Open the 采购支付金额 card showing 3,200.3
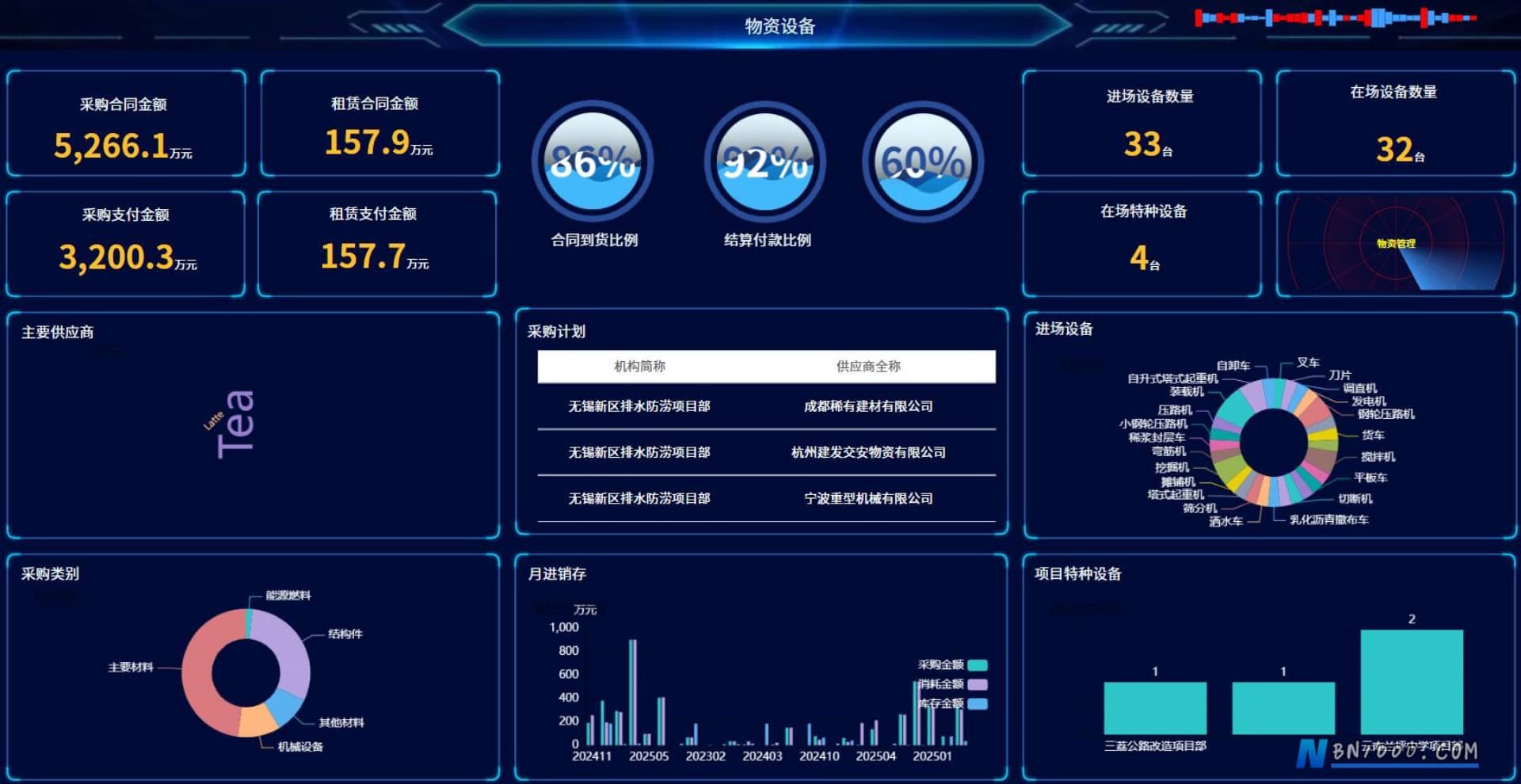Screen dimensions: 1521x784 point(126,244)
